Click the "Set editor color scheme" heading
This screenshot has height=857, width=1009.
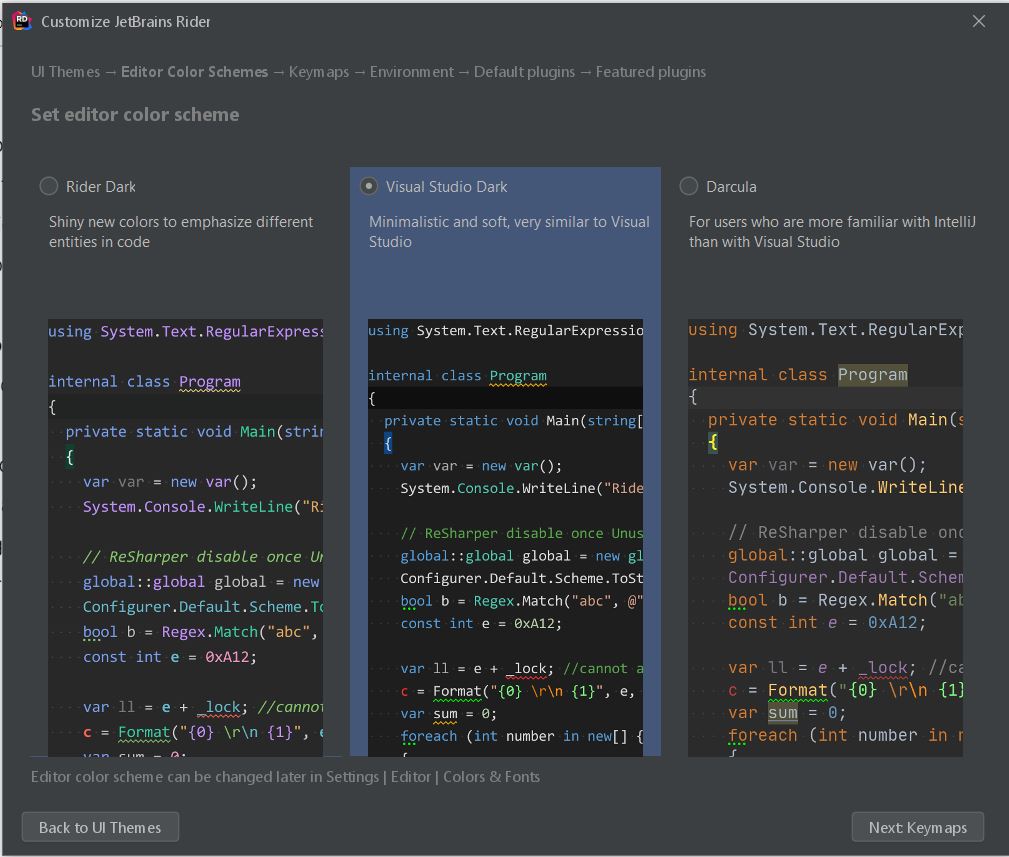pyautogui.click(x=135, y=114)
